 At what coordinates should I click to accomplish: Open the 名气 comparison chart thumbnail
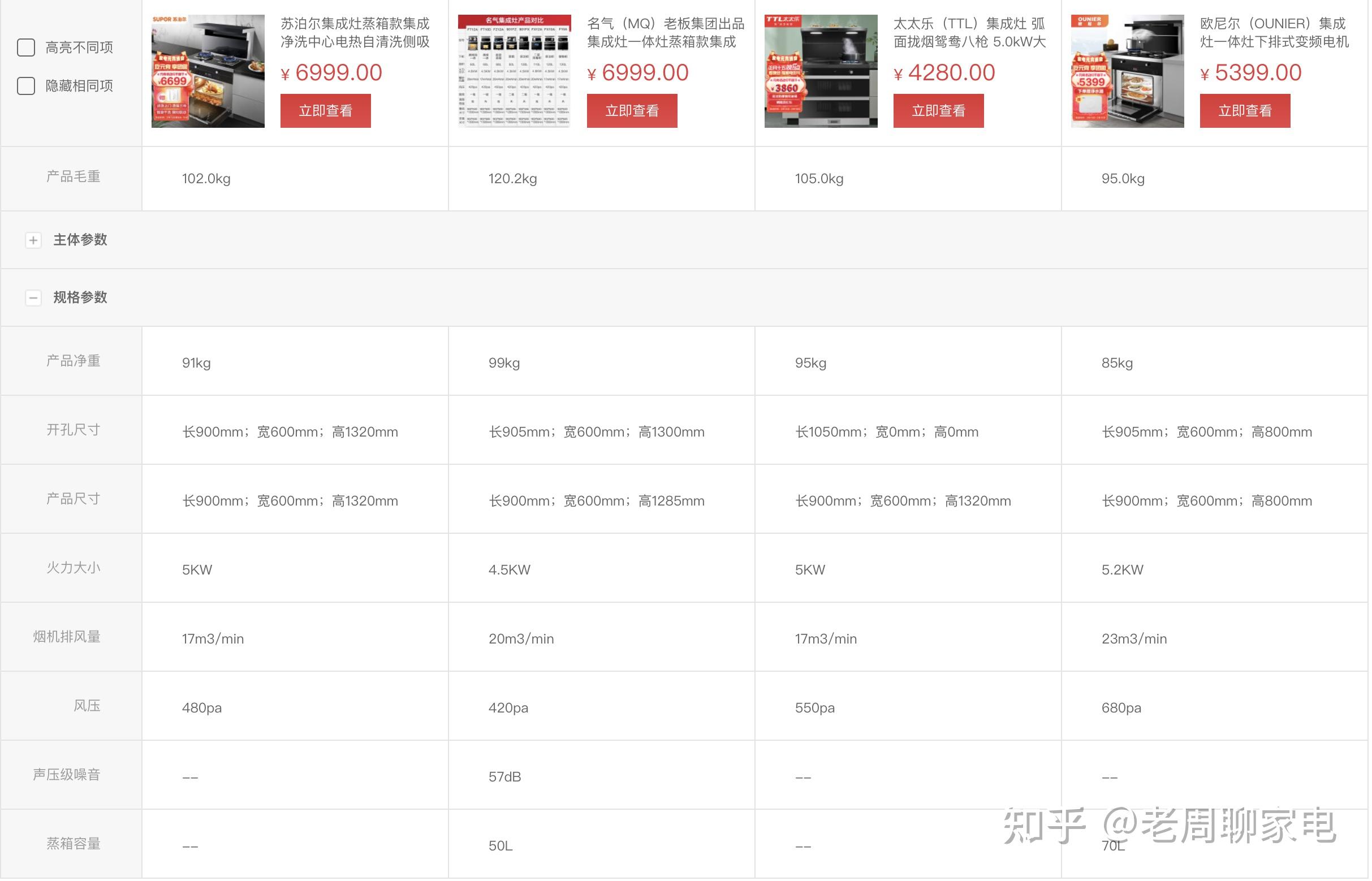(x=515, y=71)
